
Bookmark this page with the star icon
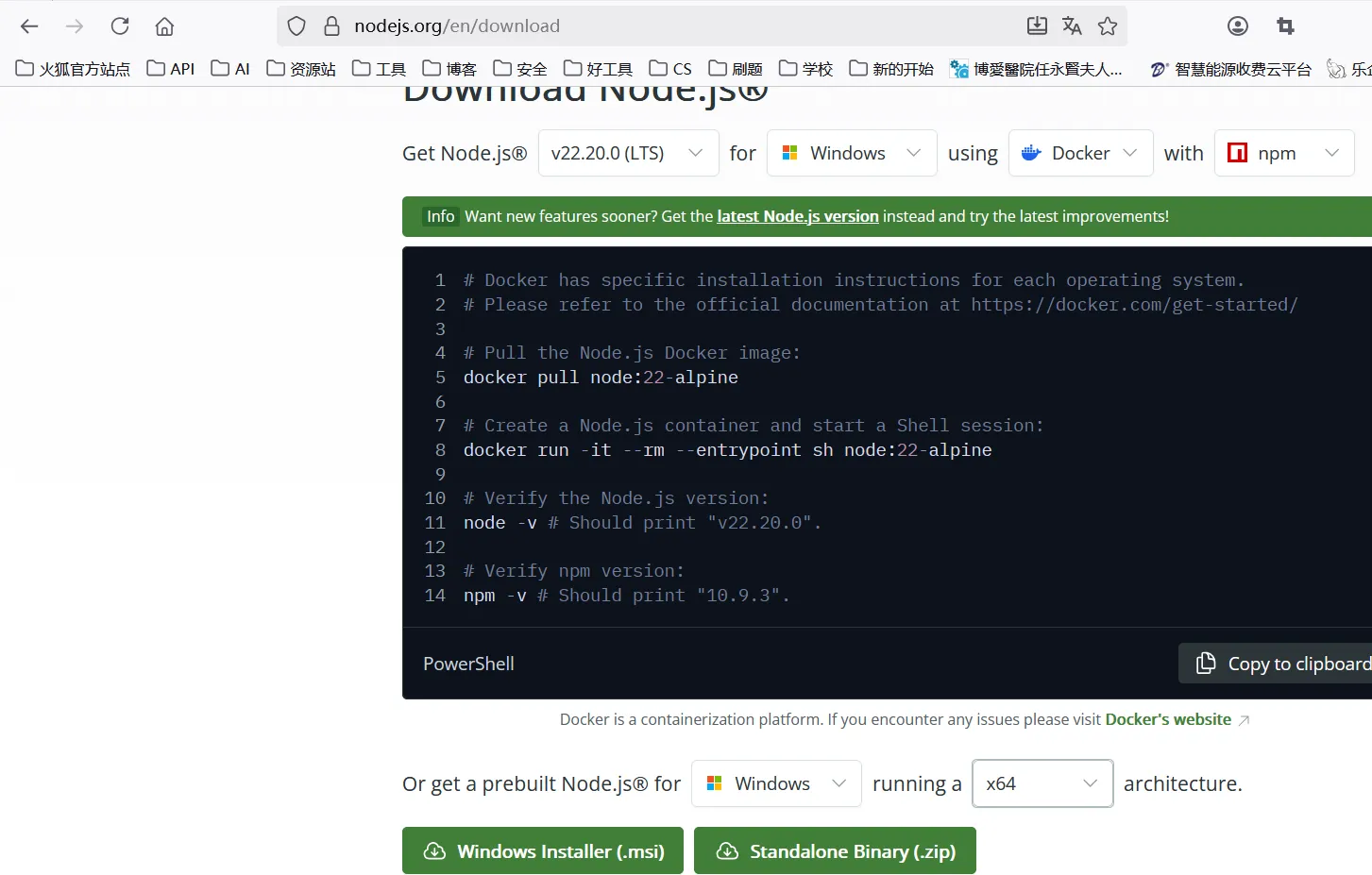pos(1108,26)
